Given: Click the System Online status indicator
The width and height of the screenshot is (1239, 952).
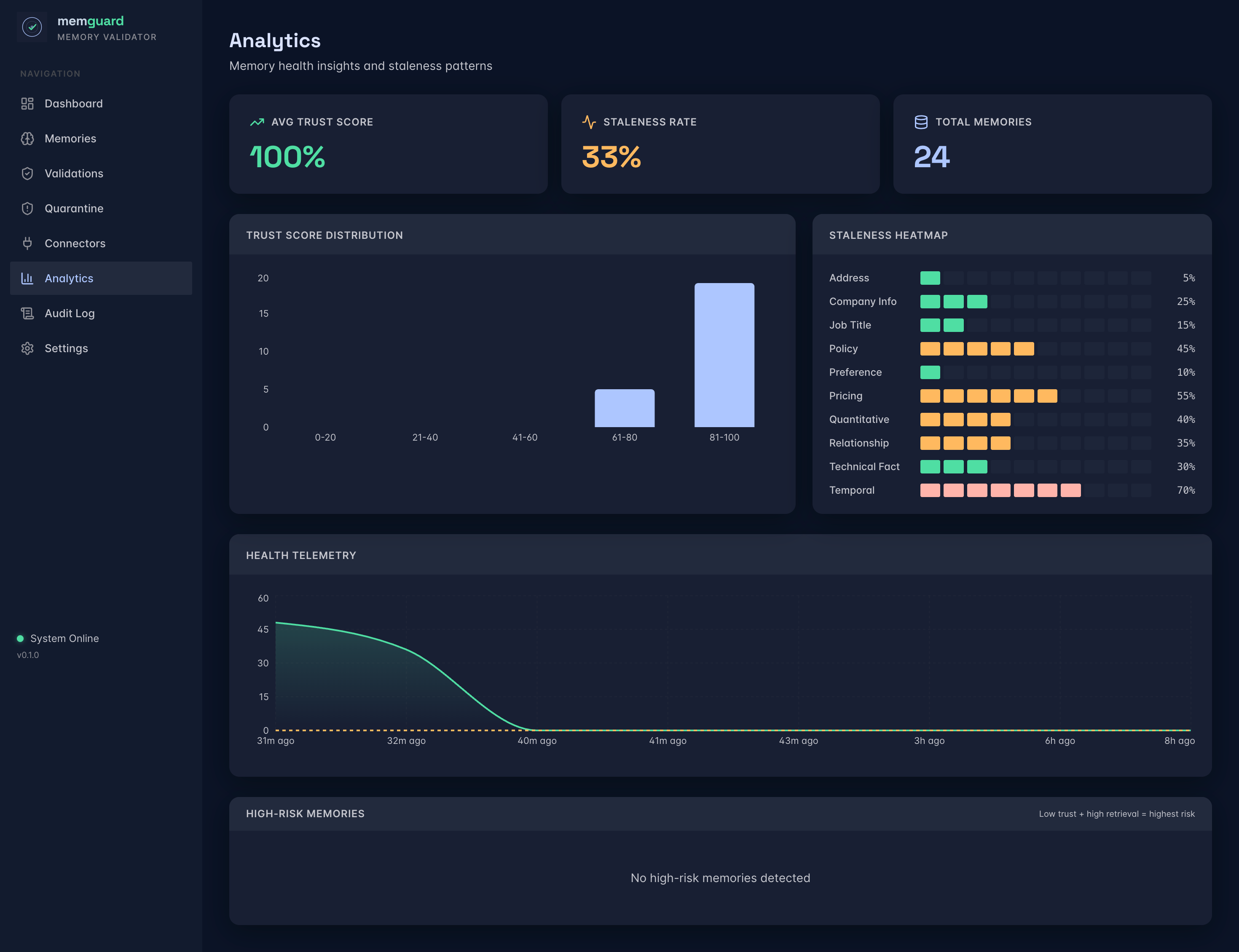Looking at the screenshot, I should [x=20, y=639].
